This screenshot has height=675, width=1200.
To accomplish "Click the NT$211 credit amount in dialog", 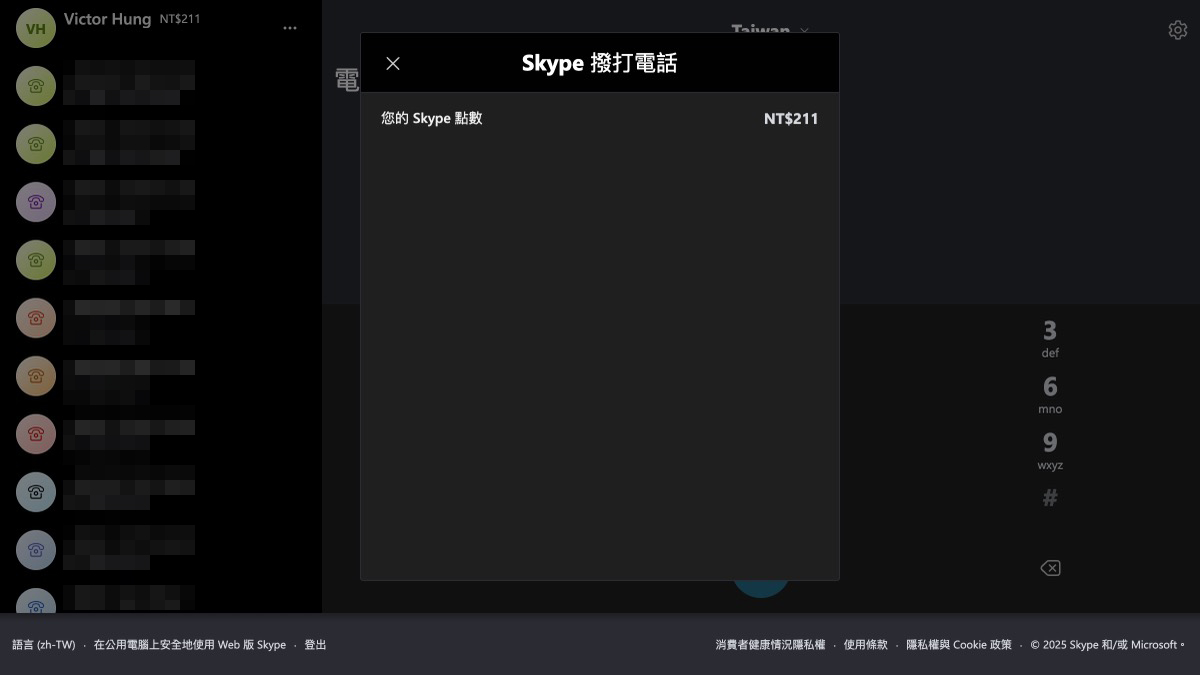I will [x=791, y=119].
